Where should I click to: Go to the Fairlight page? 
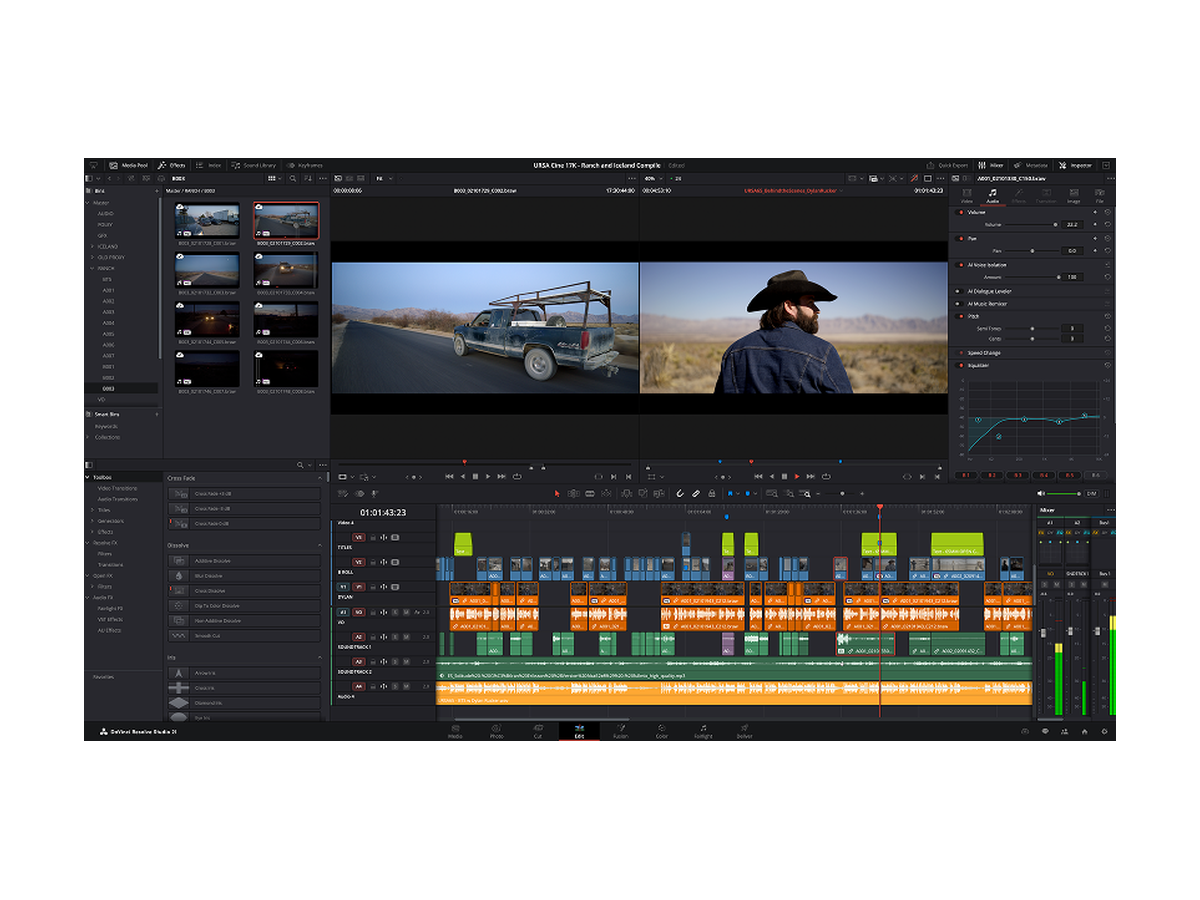(703, 730)
